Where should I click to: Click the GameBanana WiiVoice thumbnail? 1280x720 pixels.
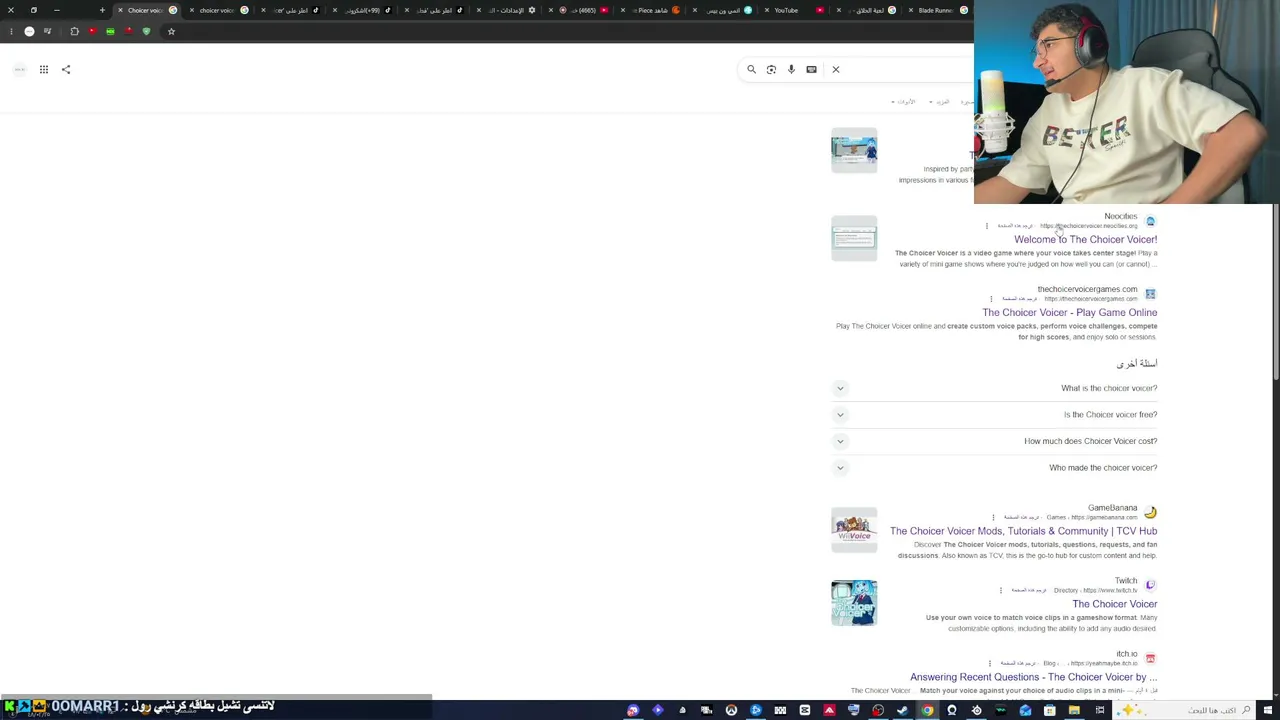click(x=854, y=530)
